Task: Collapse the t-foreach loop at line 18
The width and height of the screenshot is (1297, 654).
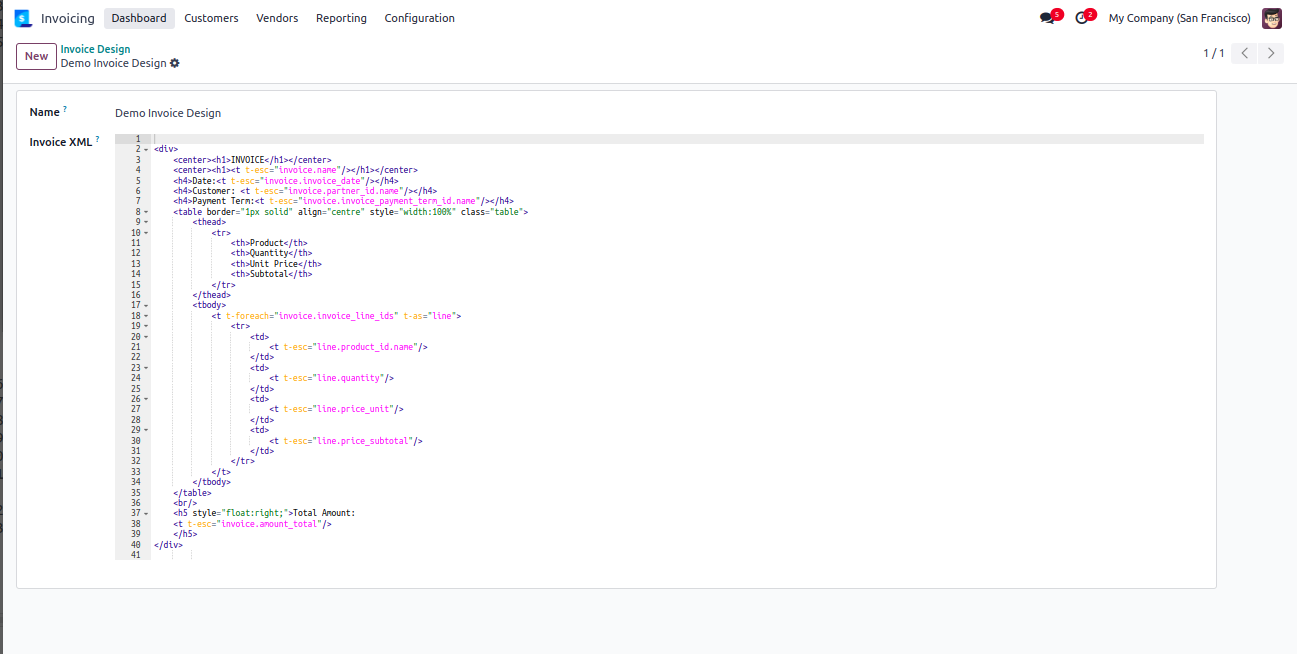Action: click(x=146, y=316)
